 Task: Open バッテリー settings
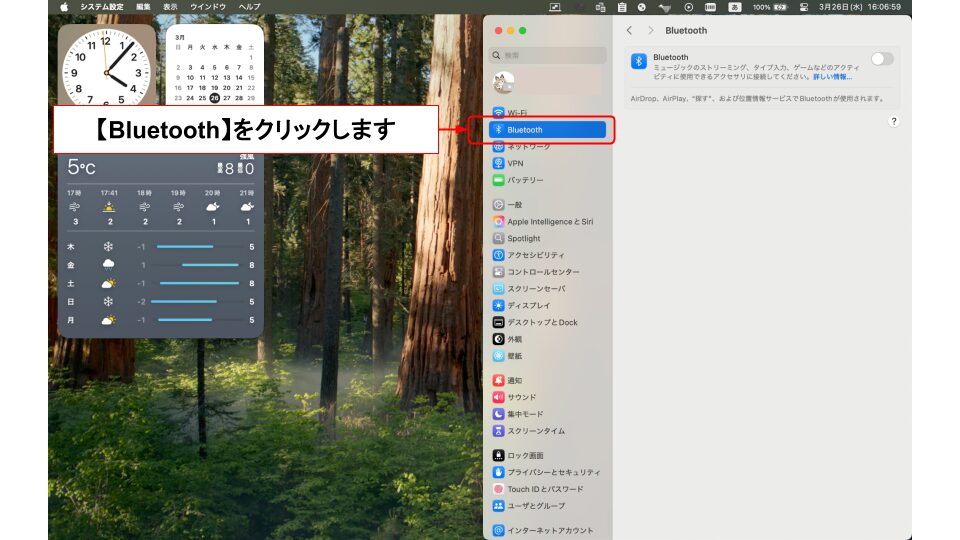tap(524, 180)
